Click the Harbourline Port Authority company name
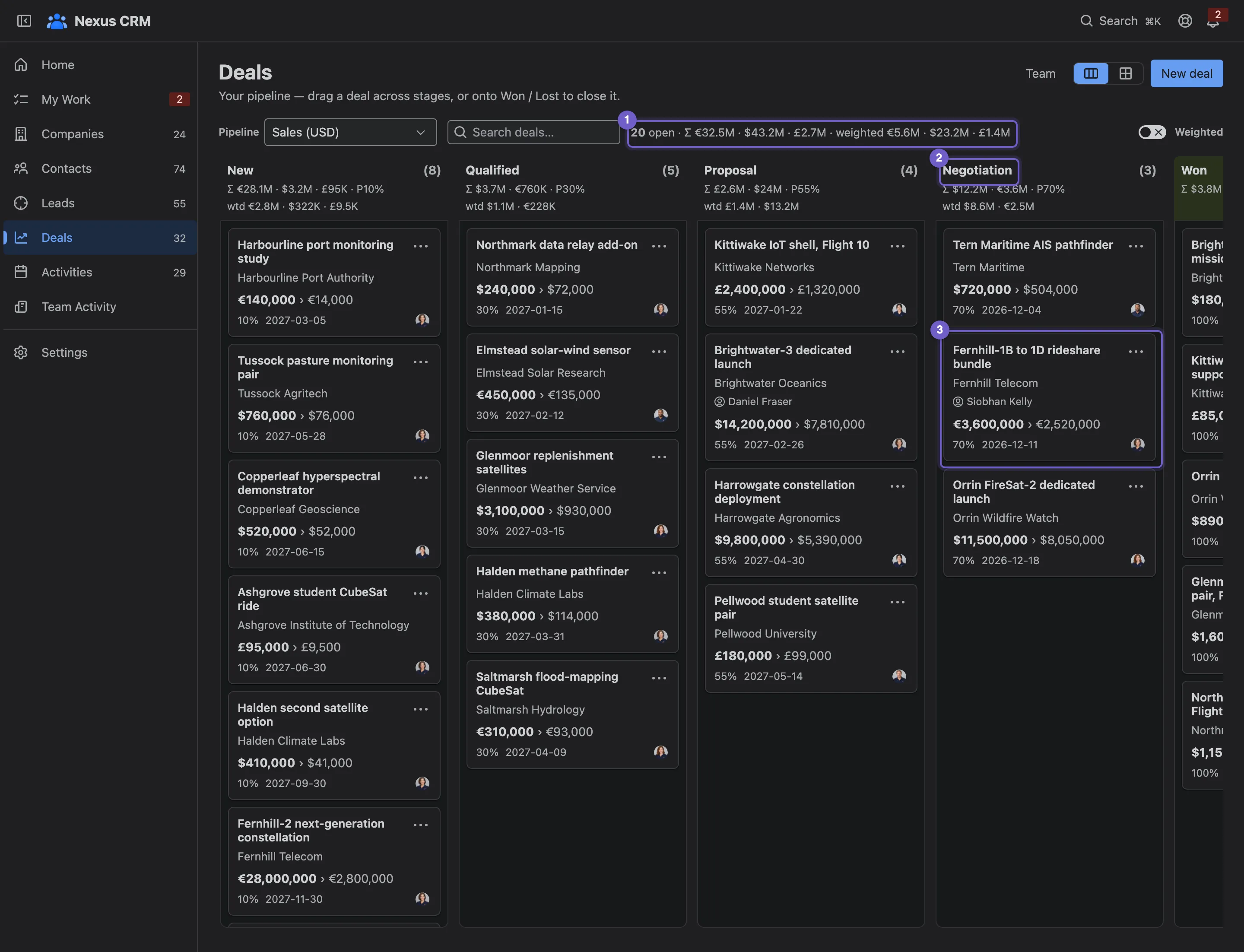The image size is (1244, 952). pyautogui.click(x=306, y=278)
